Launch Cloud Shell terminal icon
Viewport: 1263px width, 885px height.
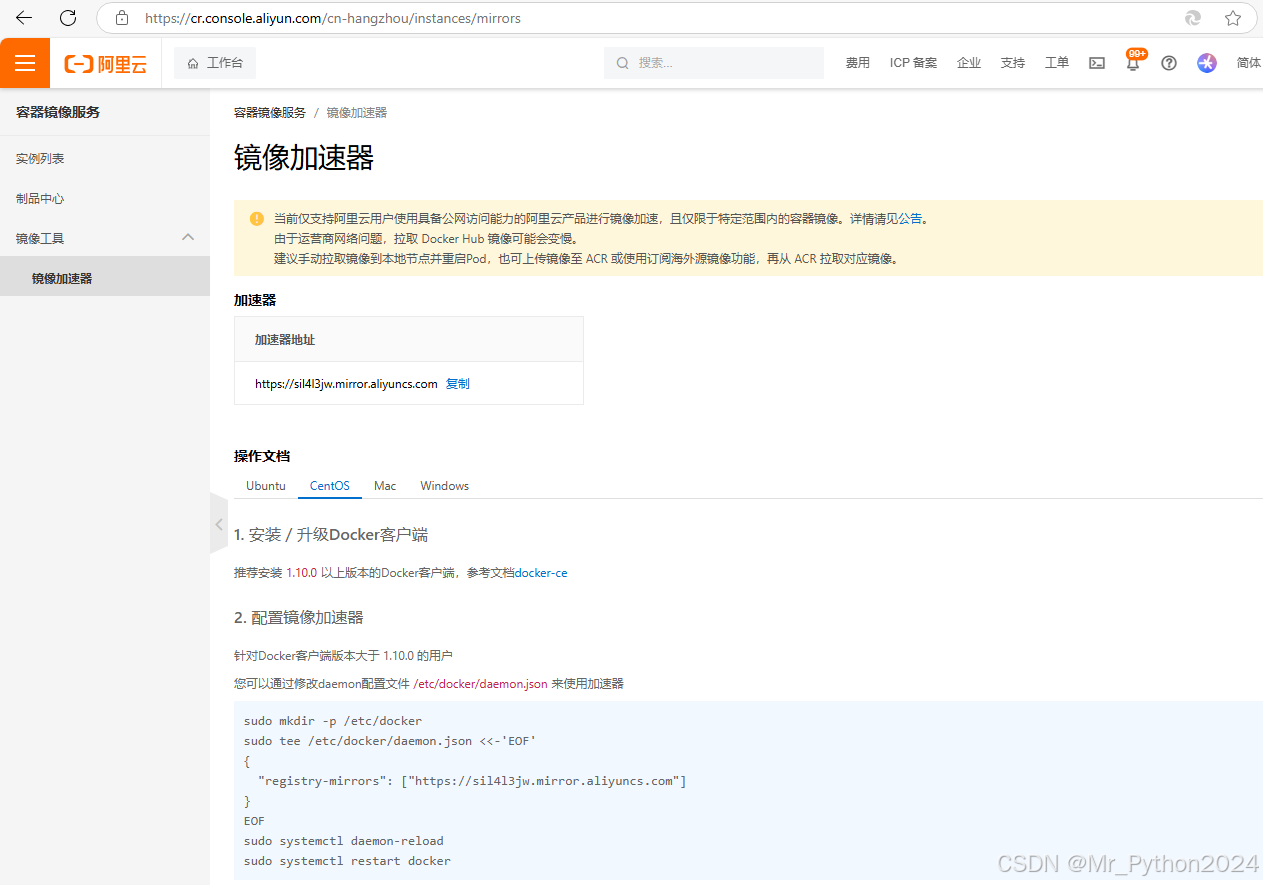(1097, 63)
